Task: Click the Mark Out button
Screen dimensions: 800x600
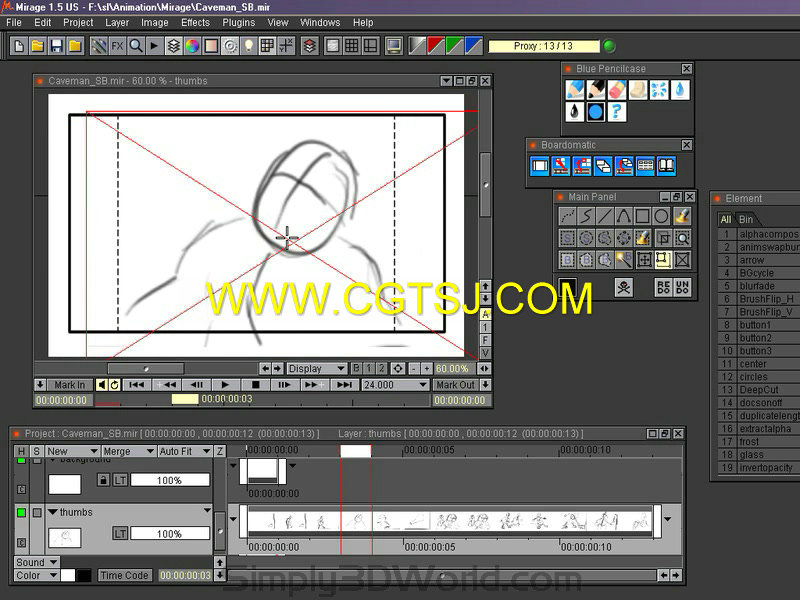Action: [455, 385]
